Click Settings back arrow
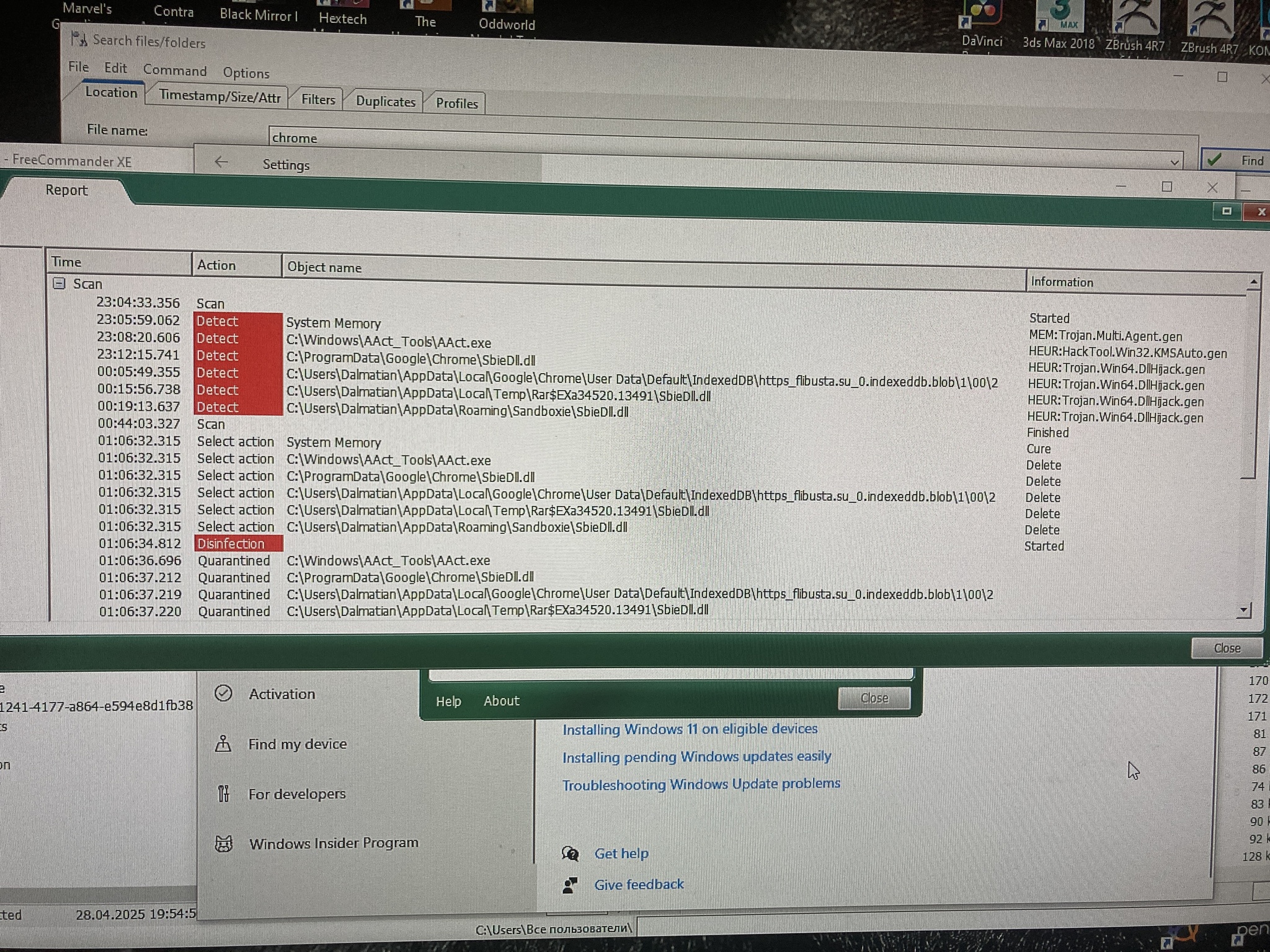The width and height of the screenshot is (1270, 952). click(x=221, y=162)
